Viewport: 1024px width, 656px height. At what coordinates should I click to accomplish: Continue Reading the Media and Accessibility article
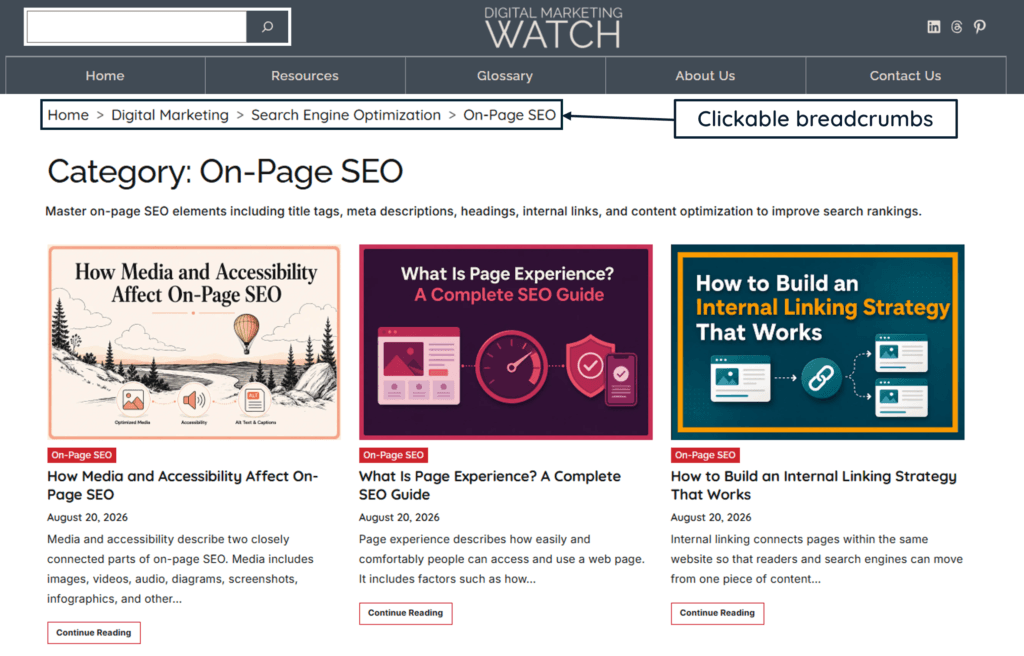pos(93,632)
